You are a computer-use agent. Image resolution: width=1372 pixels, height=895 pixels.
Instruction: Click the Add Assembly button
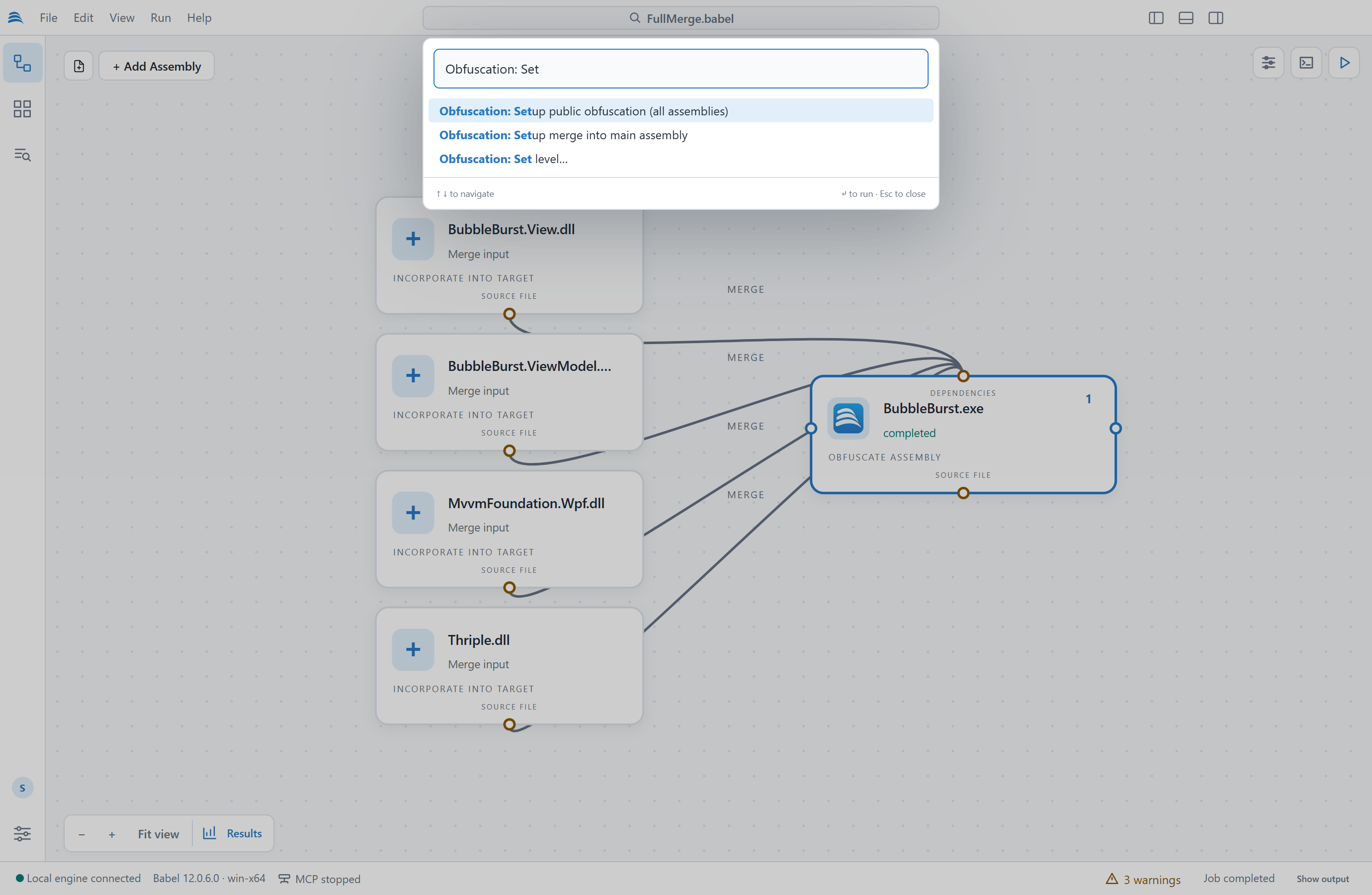pos(157,66)
